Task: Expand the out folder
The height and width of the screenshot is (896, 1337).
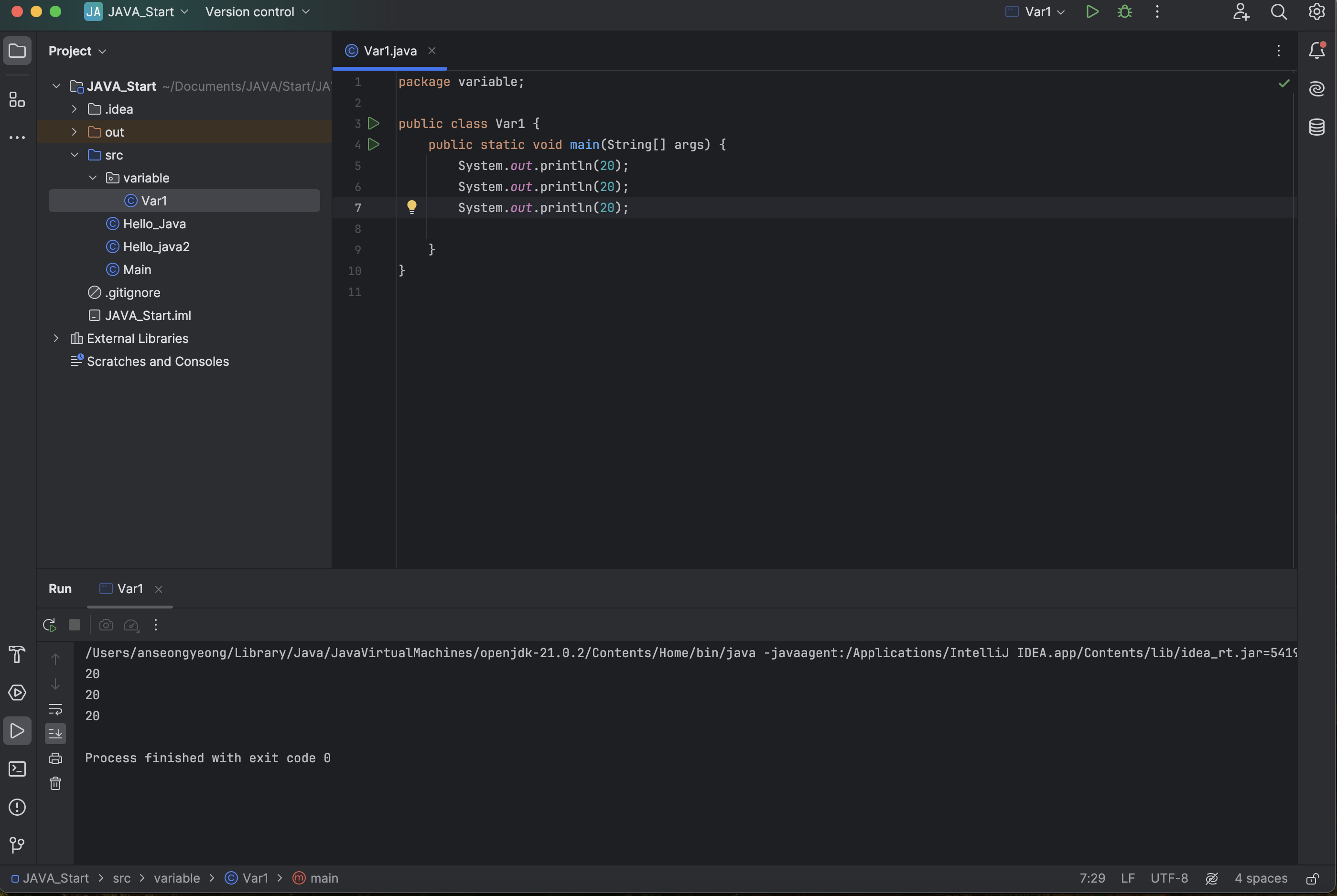Action: click(75, 132)
